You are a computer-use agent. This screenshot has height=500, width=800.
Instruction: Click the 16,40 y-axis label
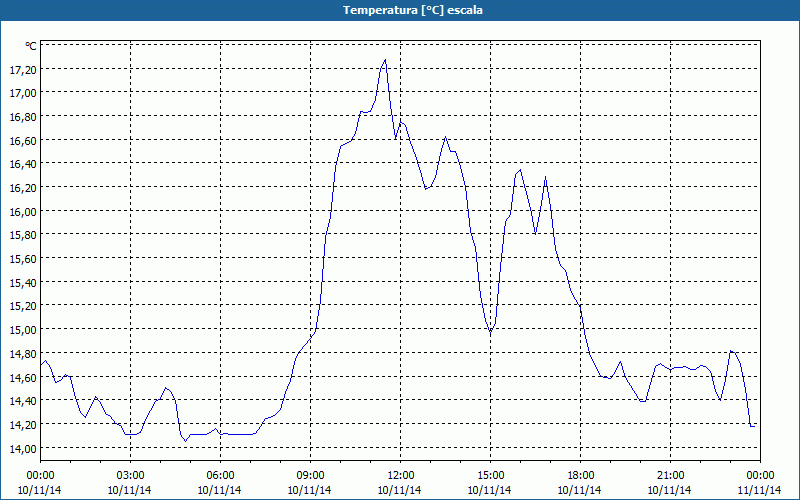[x=23, y=164]
